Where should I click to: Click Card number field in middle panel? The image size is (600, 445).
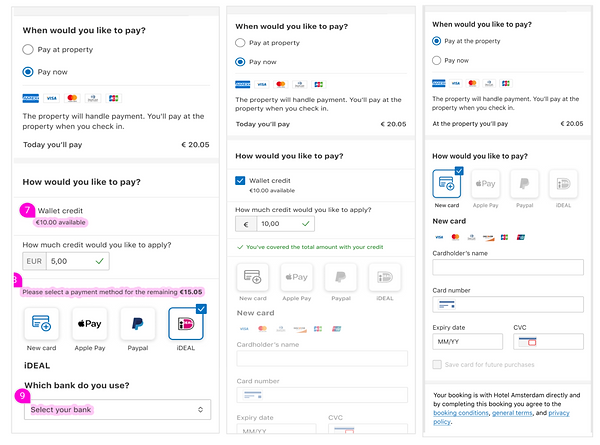pos(322,395)
